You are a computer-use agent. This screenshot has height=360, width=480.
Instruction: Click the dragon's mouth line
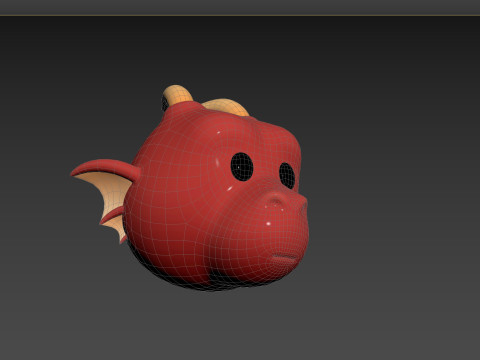tap(285, 257)
